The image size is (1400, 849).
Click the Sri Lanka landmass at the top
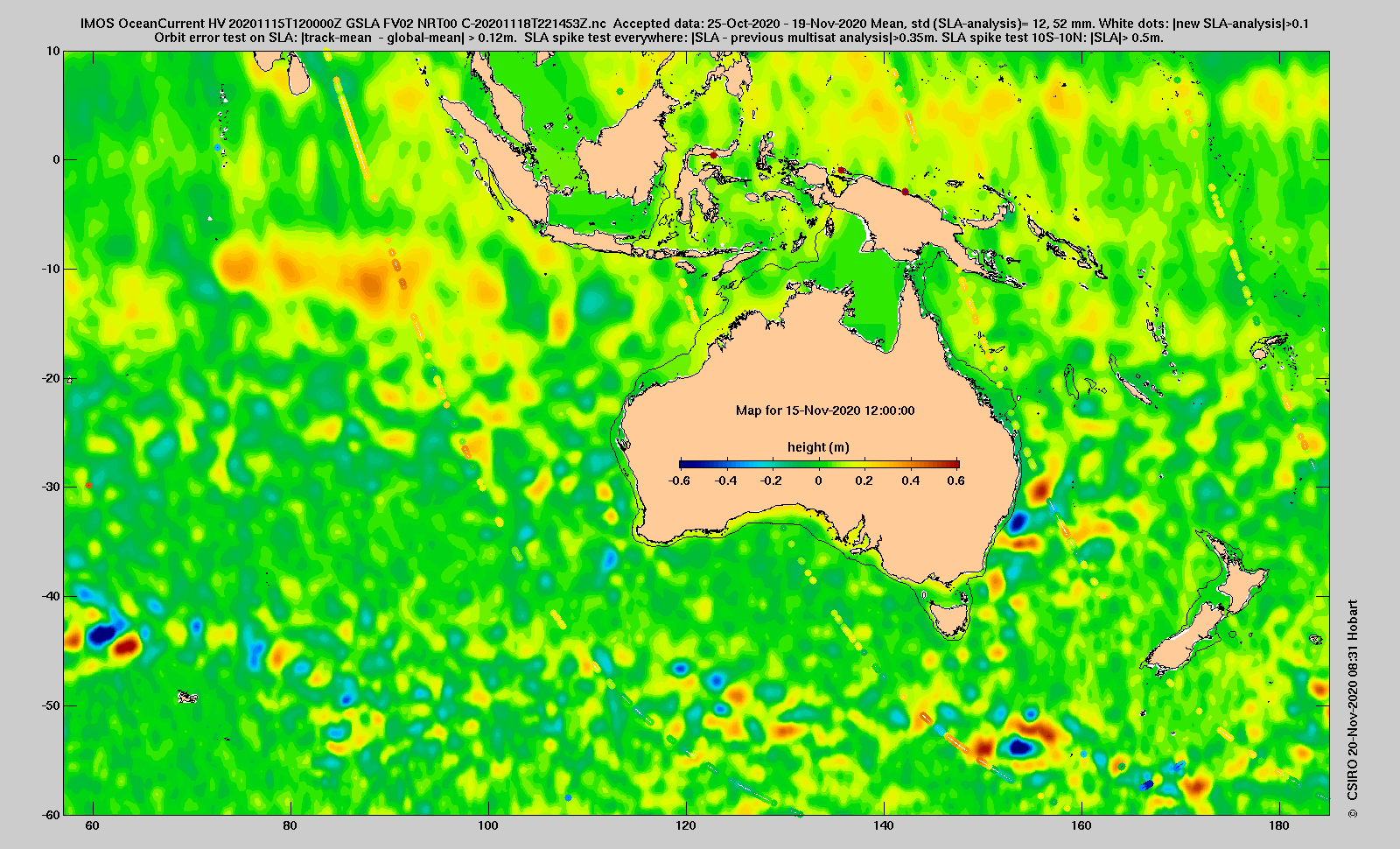click(x=299, y=74)
